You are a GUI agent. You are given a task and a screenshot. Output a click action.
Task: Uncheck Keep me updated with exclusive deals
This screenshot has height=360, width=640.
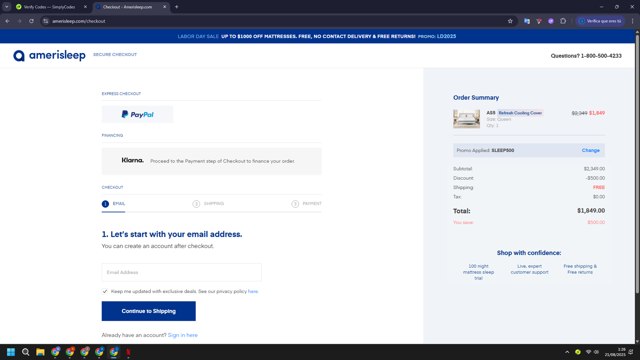[x=105, y=291]
